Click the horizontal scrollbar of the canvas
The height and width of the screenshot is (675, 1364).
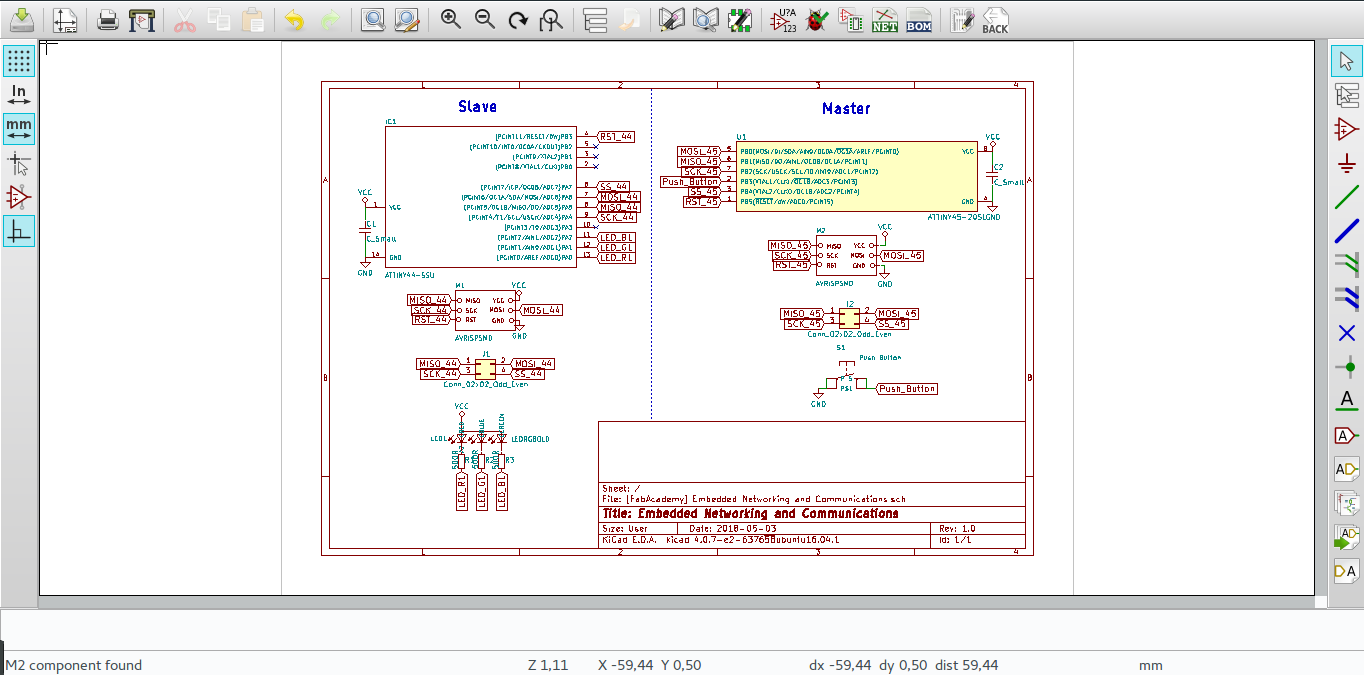pyautogui.click(x=670, y=601)
